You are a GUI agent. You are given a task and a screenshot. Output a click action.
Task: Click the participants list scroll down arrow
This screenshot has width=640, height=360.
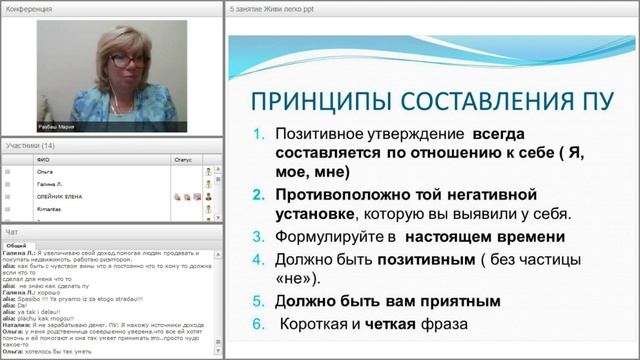pyautogui.click(x=218, y=218)
